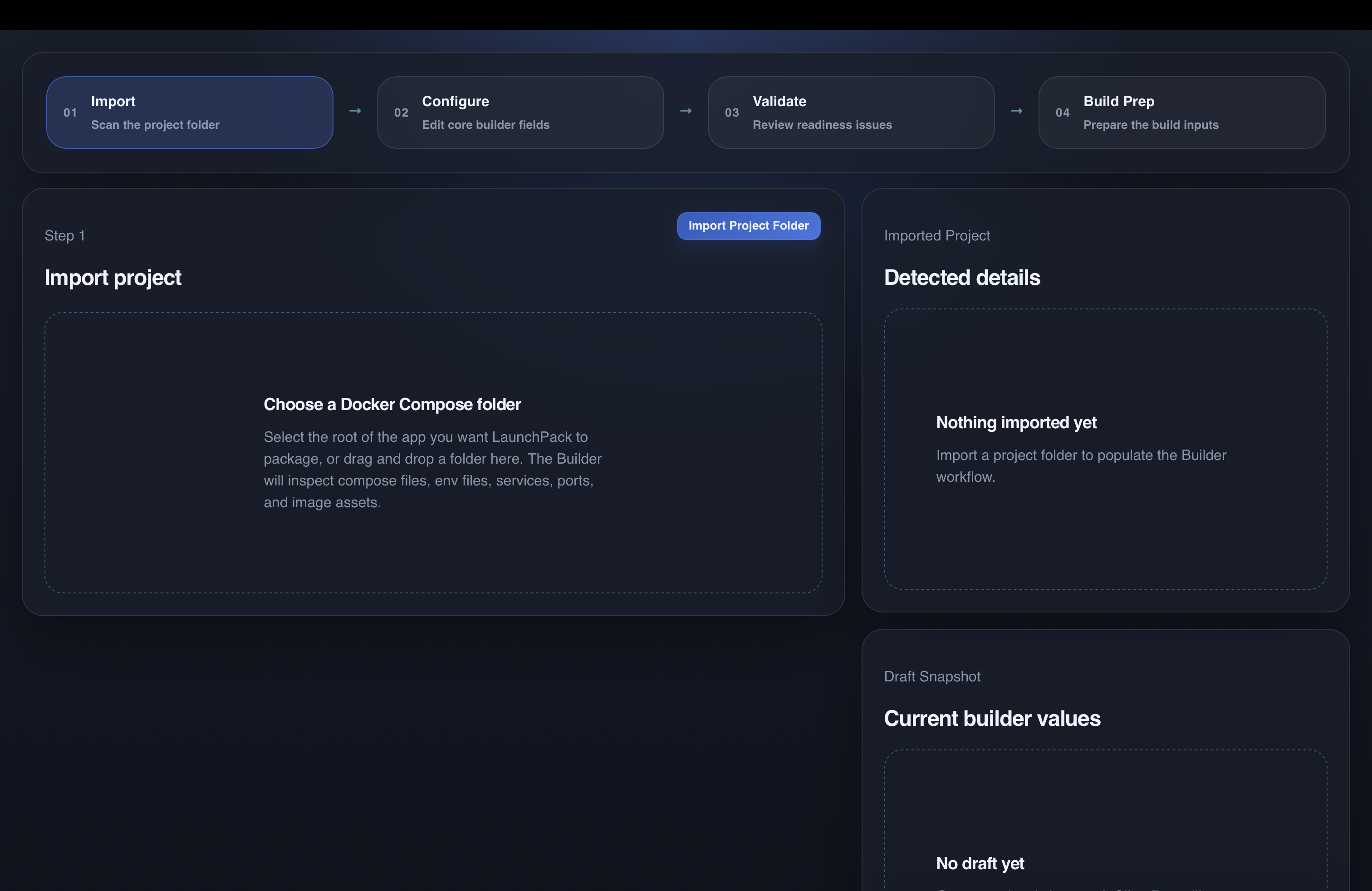
Task: Go to the 03 Validate step
Action: pyautogui.click(x=851, y=113)
